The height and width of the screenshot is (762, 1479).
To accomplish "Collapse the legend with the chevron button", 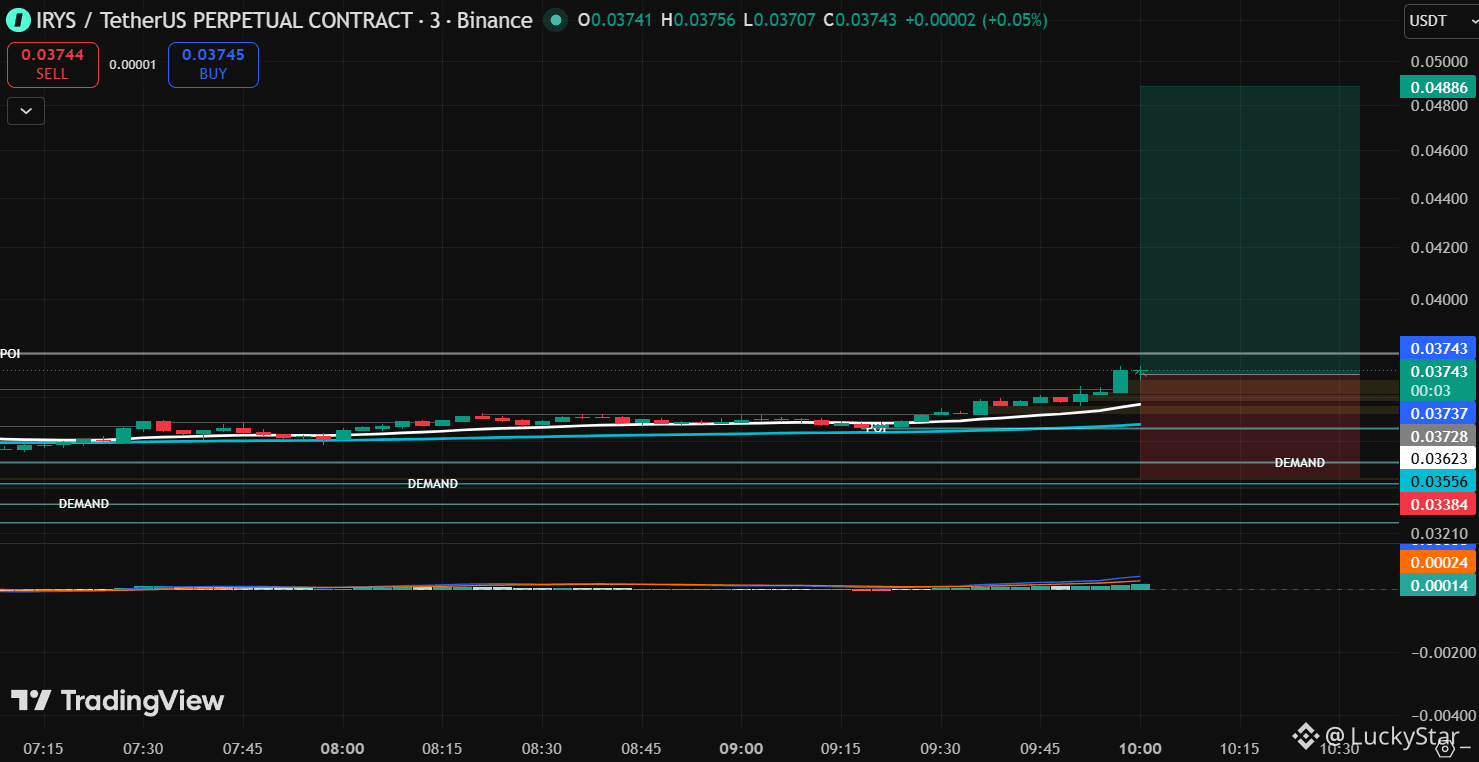I will point(25,110).
